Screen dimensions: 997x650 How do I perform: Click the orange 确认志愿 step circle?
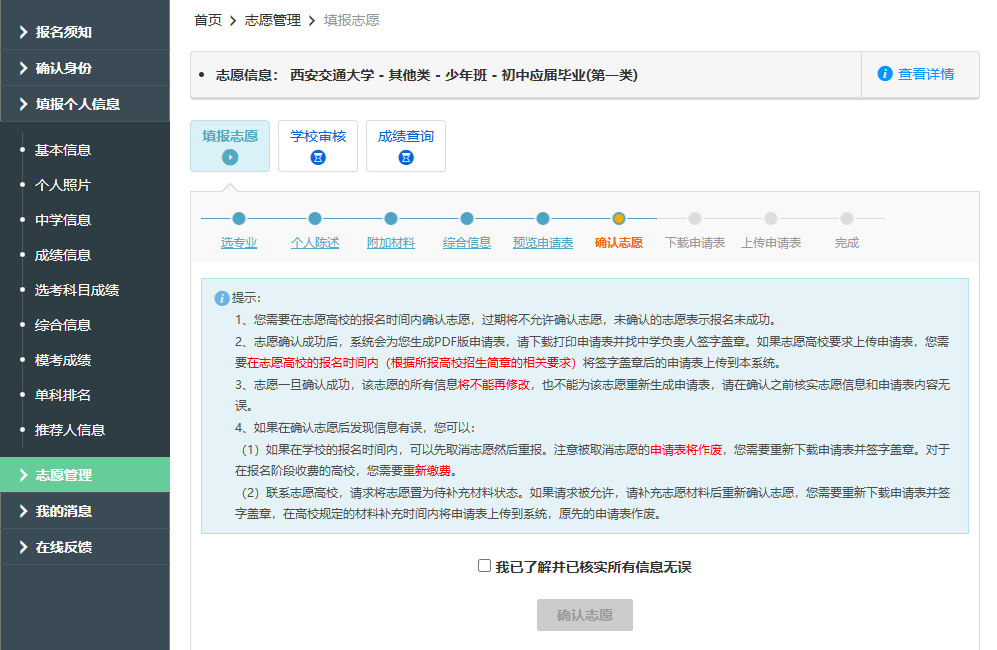click(619, 218)
